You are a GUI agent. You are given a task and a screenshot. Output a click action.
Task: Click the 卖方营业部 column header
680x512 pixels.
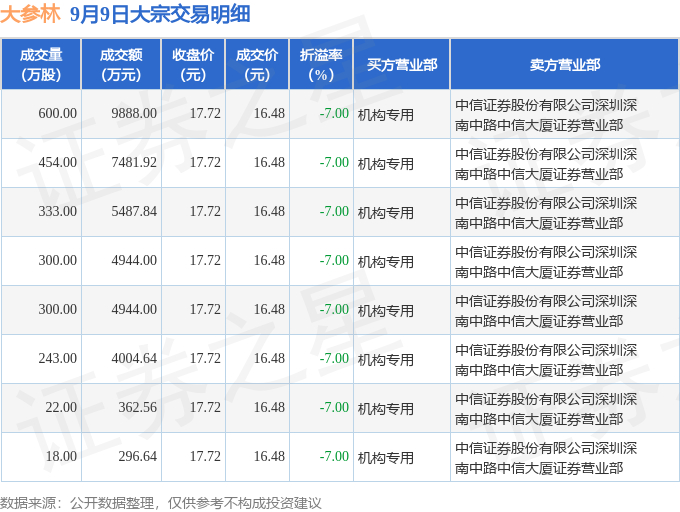click(x=565, y=64)
